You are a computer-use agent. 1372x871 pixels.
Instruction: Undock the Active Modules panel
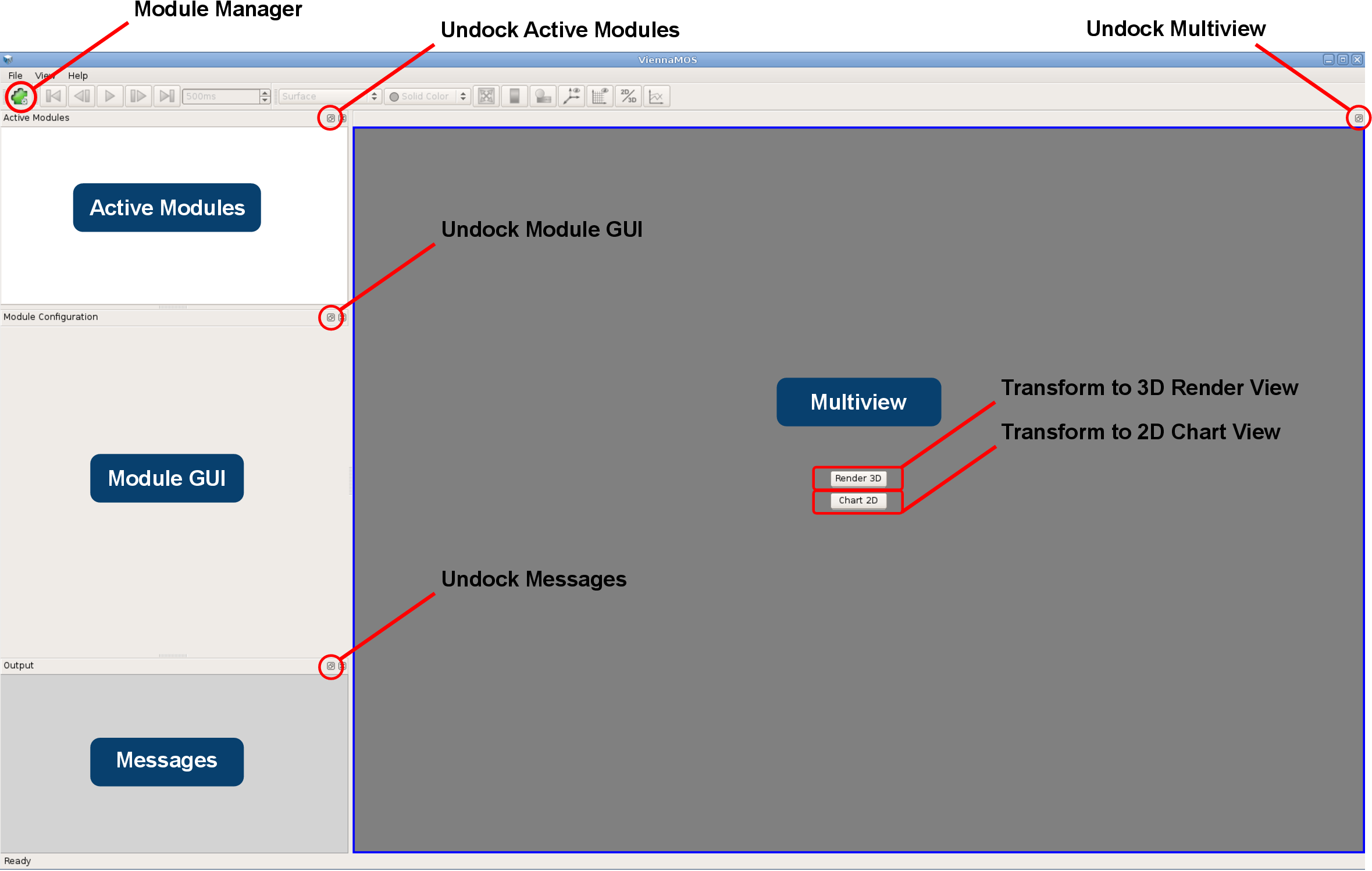330,119
